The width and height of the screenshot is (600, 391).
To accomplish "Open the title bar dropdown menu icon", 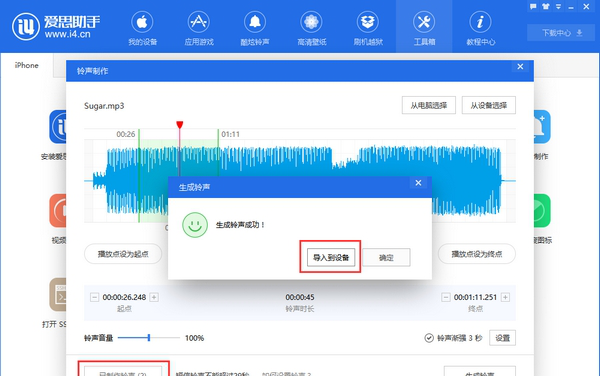I will 558,7.
